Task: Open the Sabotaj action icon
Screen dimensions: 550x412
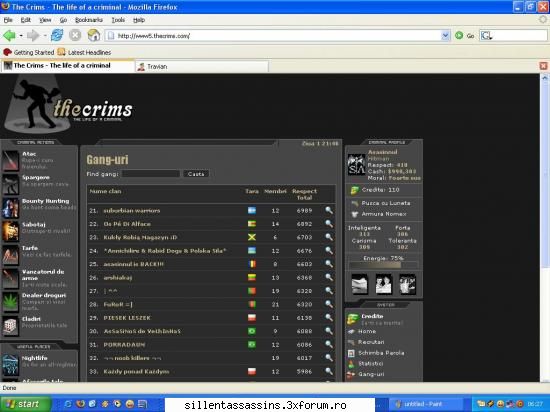Action: pyautogui.click(x=10, y=231)
